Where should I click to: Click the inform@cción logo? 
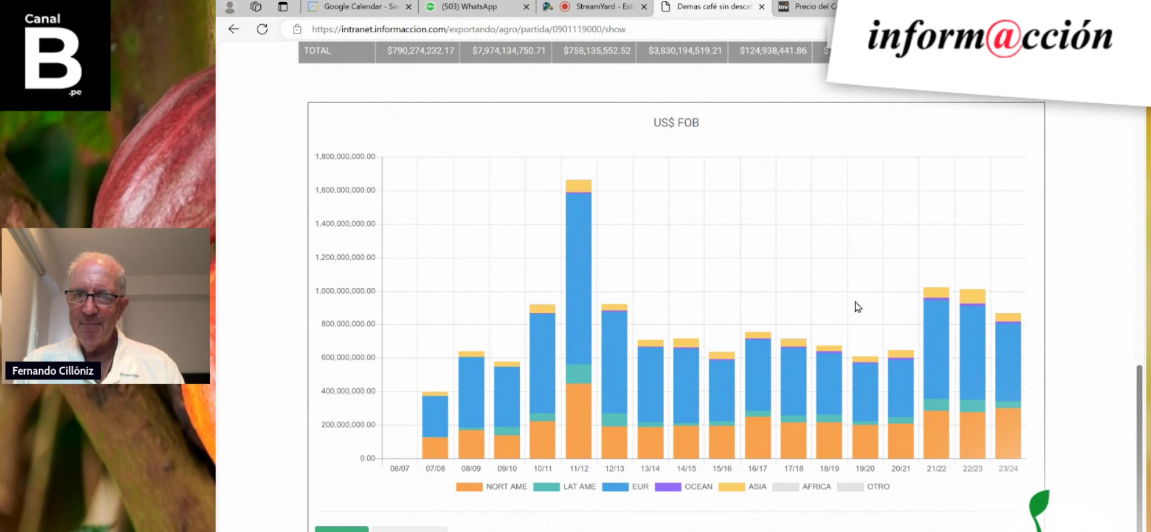tap(990, 37)
